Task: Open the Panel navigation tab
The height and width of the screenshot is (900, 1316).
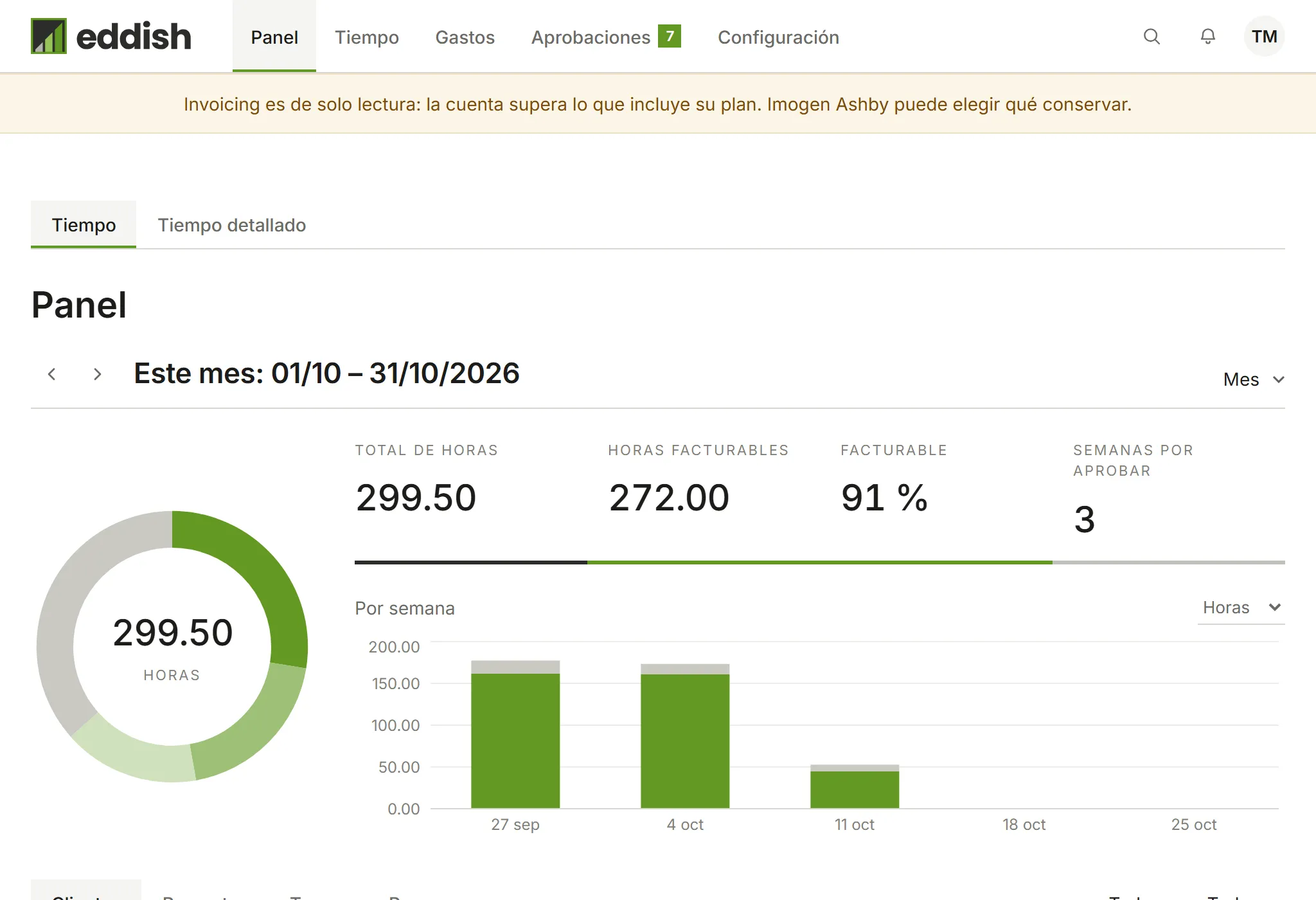Action: pyautogui.click(x=274, y=37)
